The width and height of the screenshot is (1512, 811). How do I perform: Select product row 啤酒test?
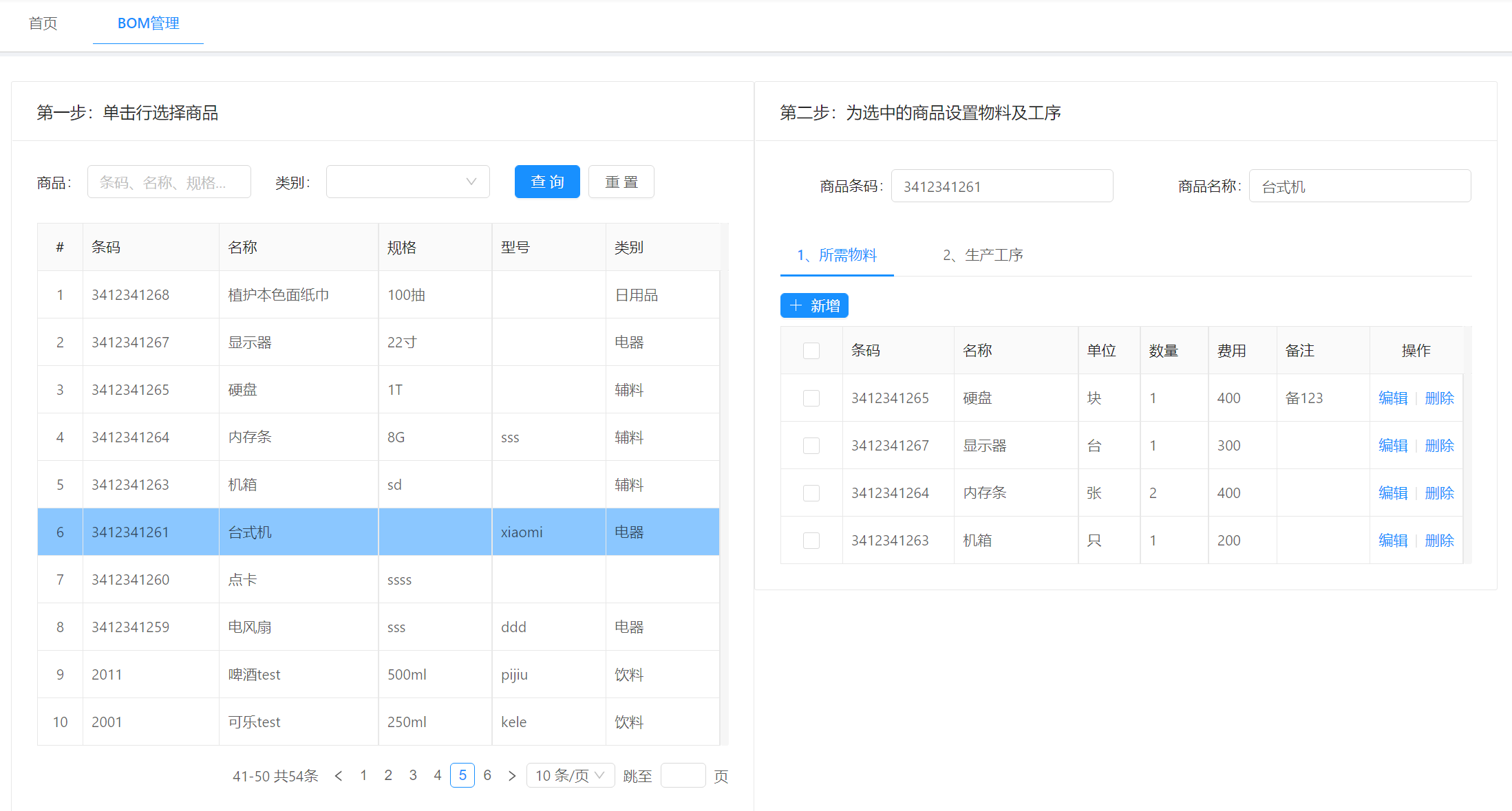coord(379,675)
